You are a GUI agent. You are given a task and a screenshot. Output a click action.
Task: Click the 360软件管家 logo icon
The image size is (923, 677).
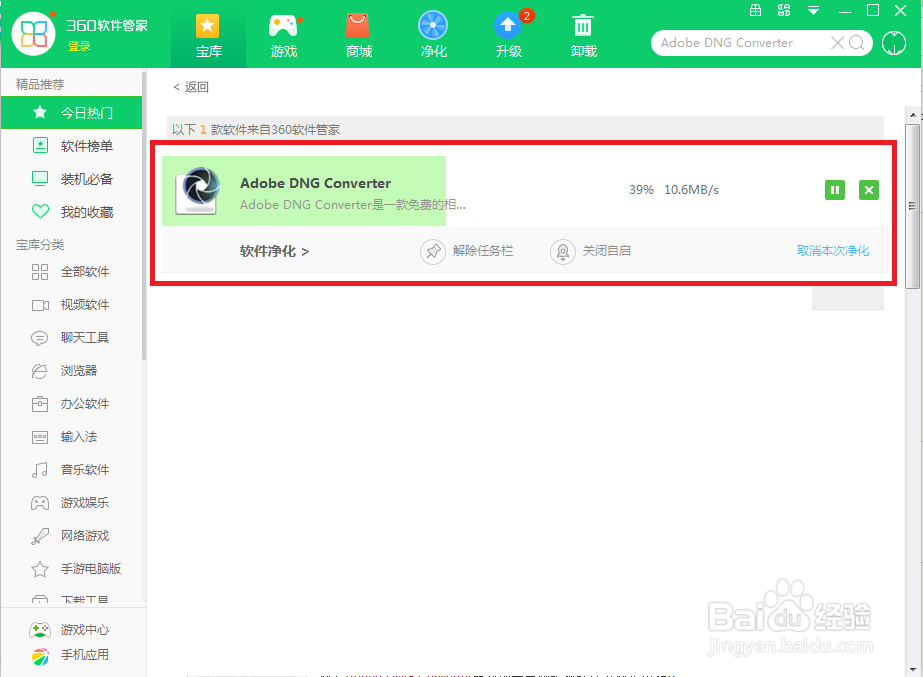click(x=34, y=34)
